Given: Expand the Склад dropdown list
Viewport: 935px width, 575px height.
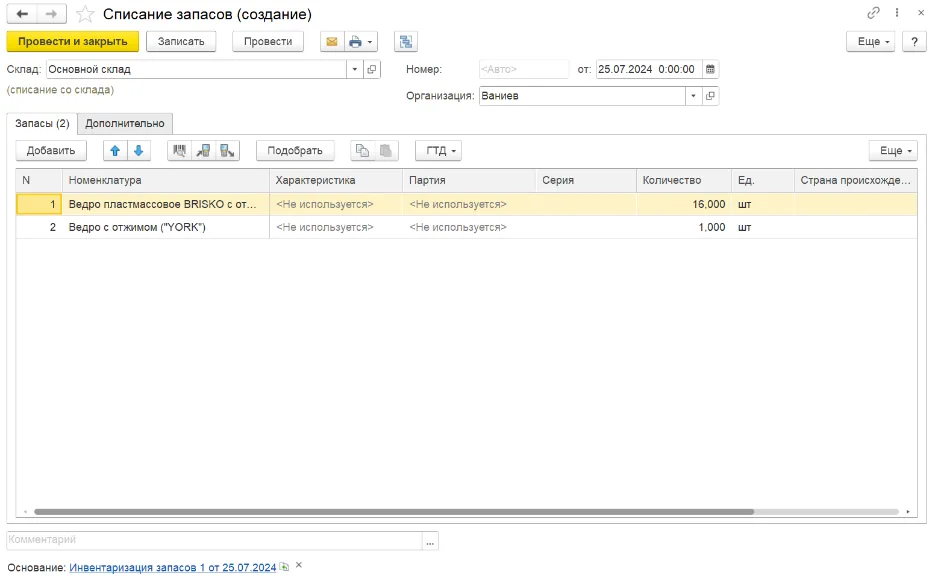Looking at the screenshot, I should pyautogui.click(x=355, y=69).
